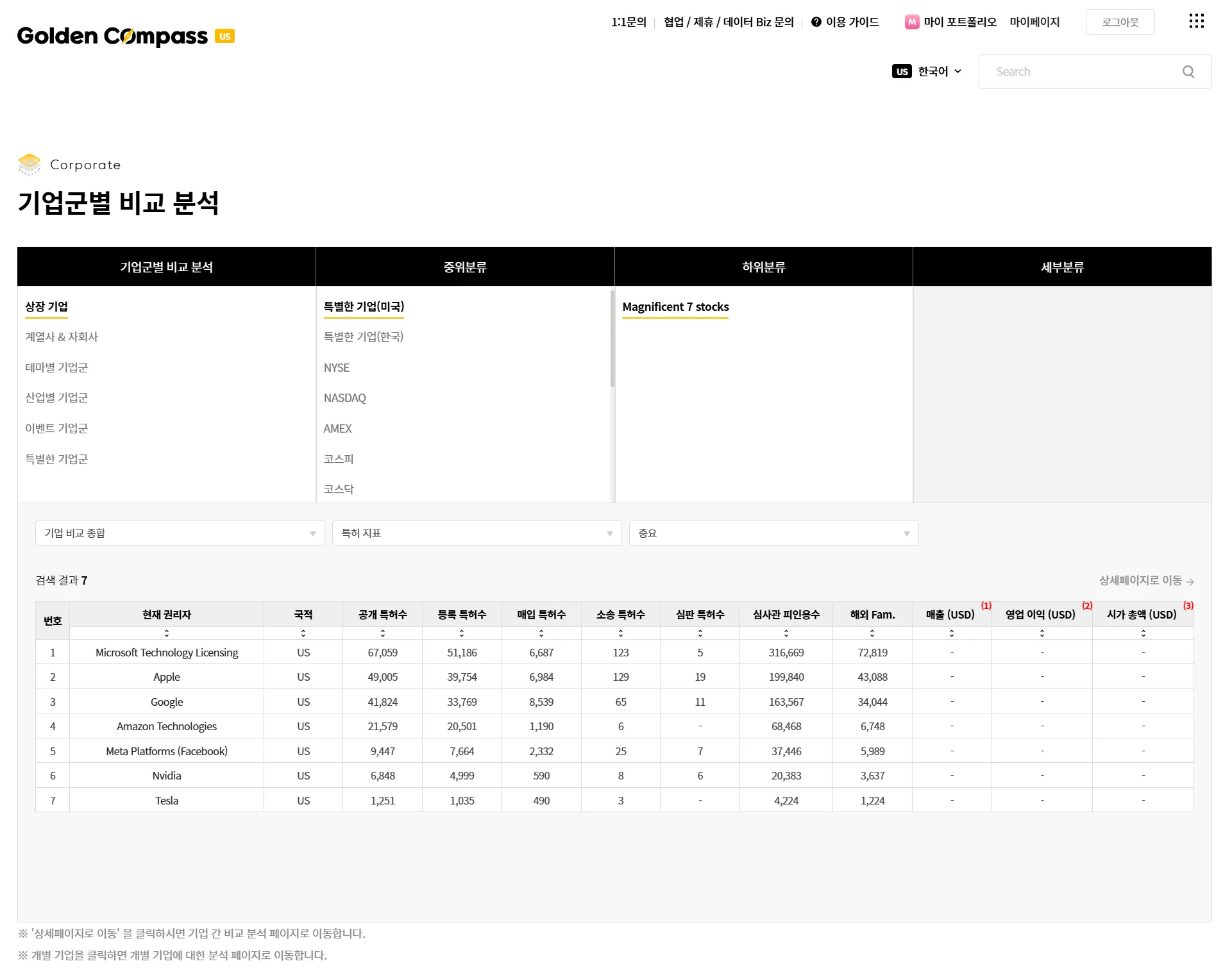
Task: Sort table by 현재 권리자 column arrows
Action: click(x=167, y=633)
